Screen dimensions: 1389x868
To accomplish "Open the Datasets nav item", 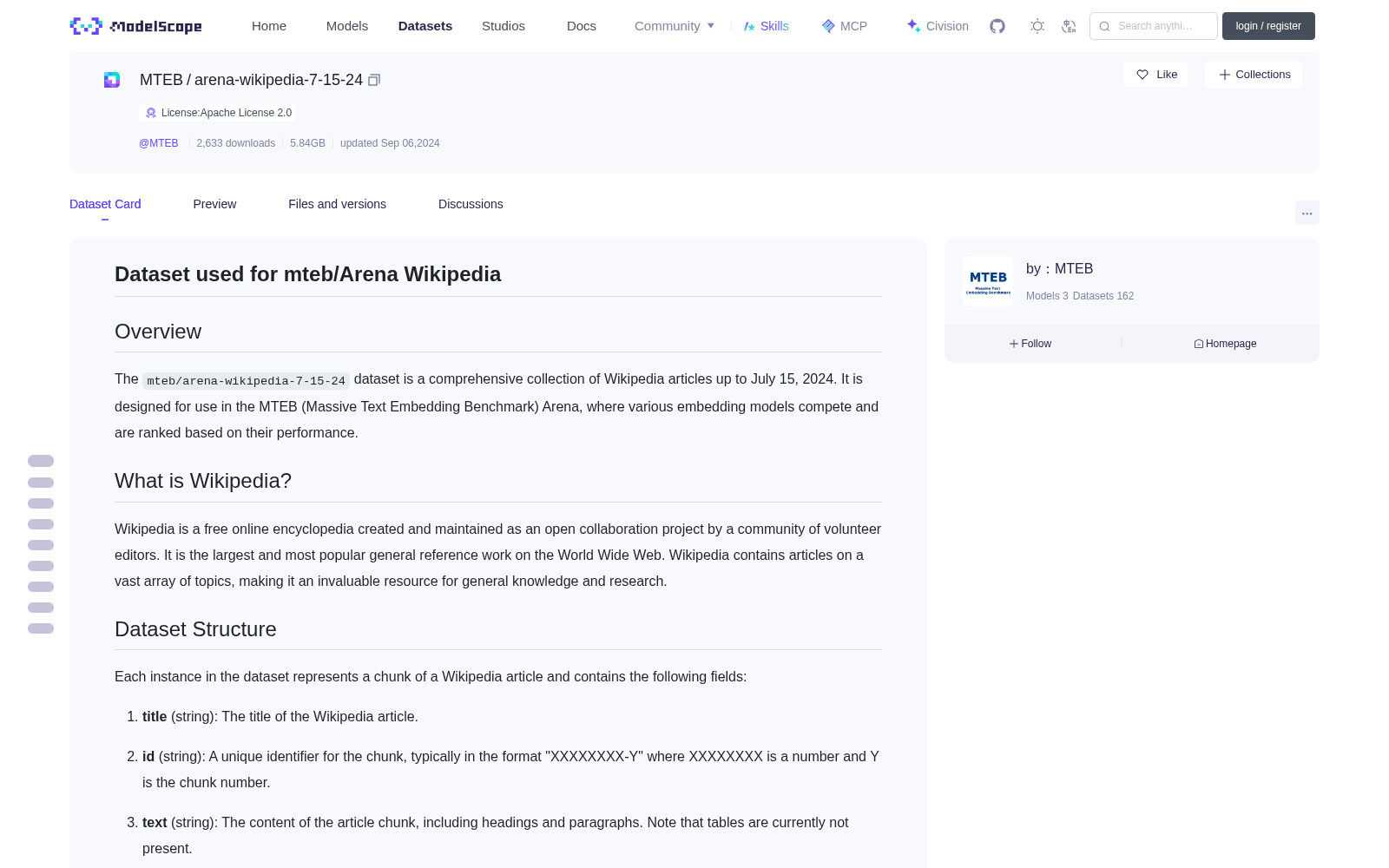I will pos(425,26).
